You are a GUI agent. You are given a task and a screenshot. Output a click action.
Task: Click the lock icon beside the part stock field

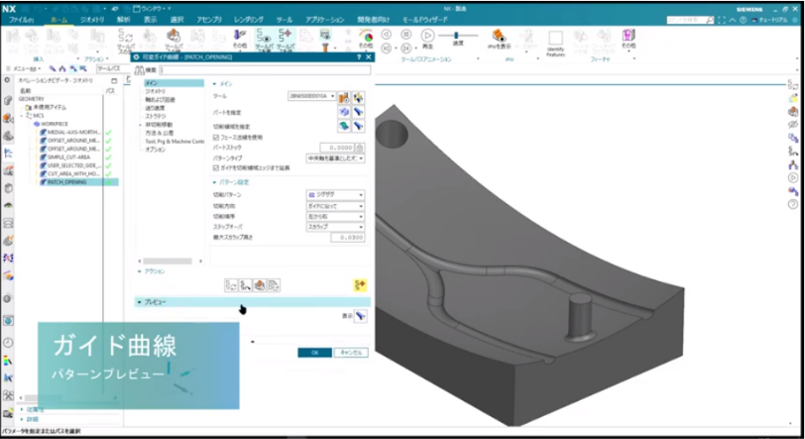coord(360,148)
